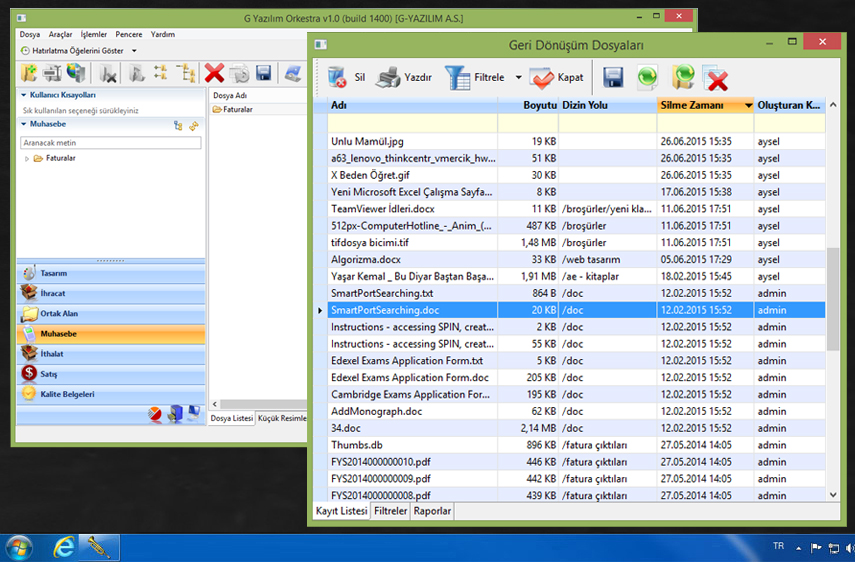
Task: Collapse the Kullanıcı Kısayolları section
Action: click(23, 95)
